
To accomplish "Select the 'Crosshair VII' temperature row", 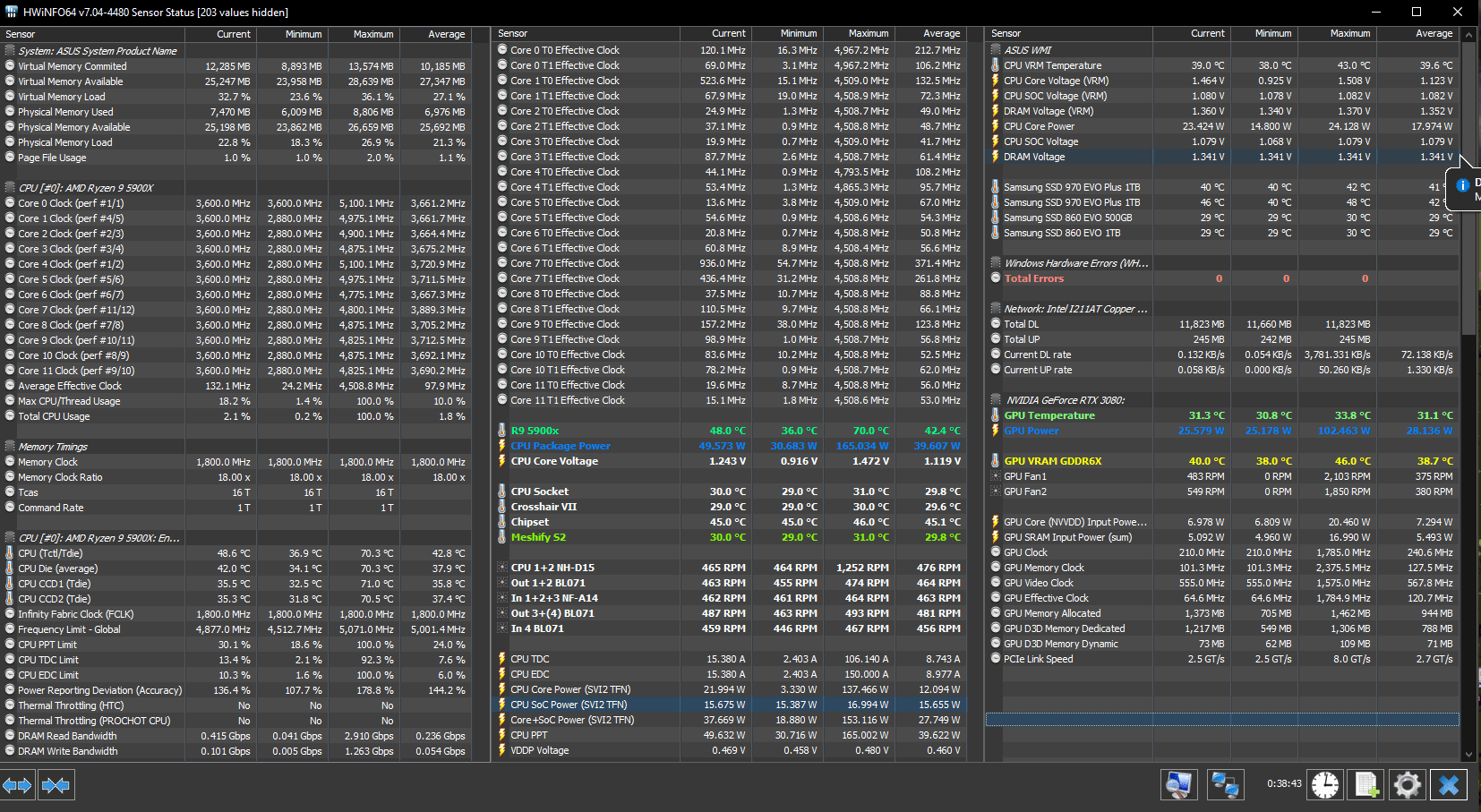I will point(730,507).
